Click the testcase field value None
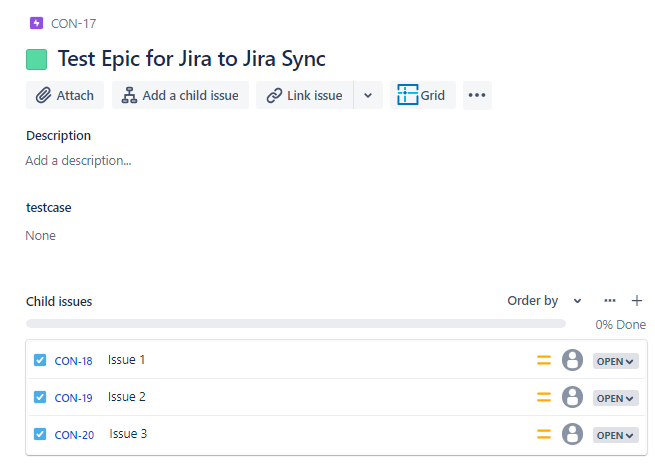Viewport: 655px width, 464px height. (41, 236)
